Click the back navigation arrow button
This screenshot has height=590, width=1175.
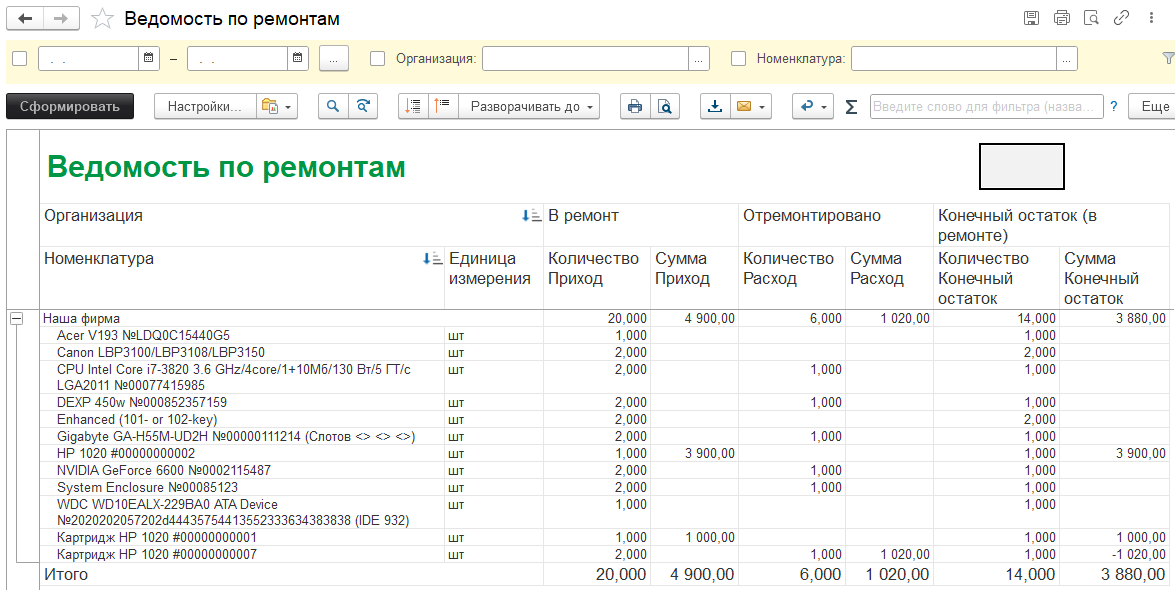[25, 19]
